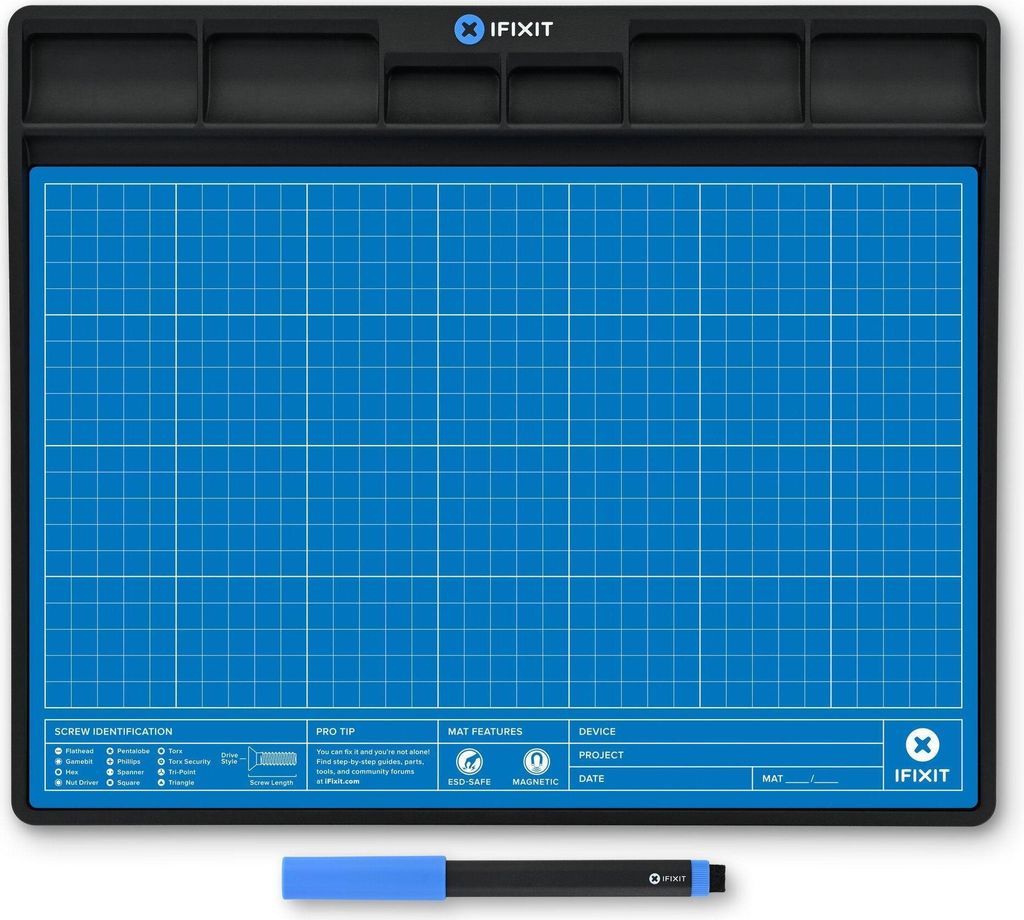
Task: Click the Magnetic feature icon
Action: pos(536,762)
